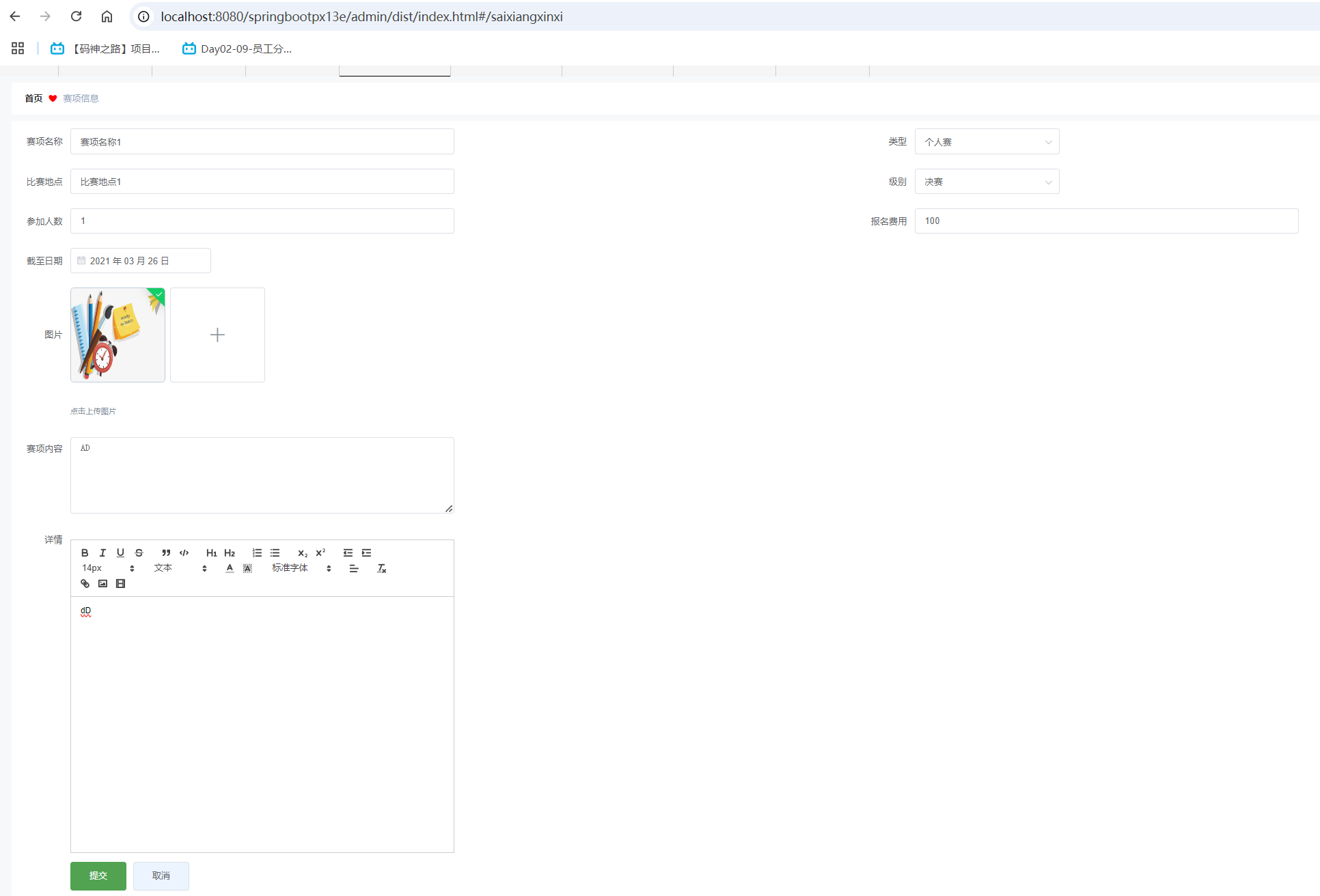Click the 赛项名称 input field
1320x896 pixels.
coord(262,141)
